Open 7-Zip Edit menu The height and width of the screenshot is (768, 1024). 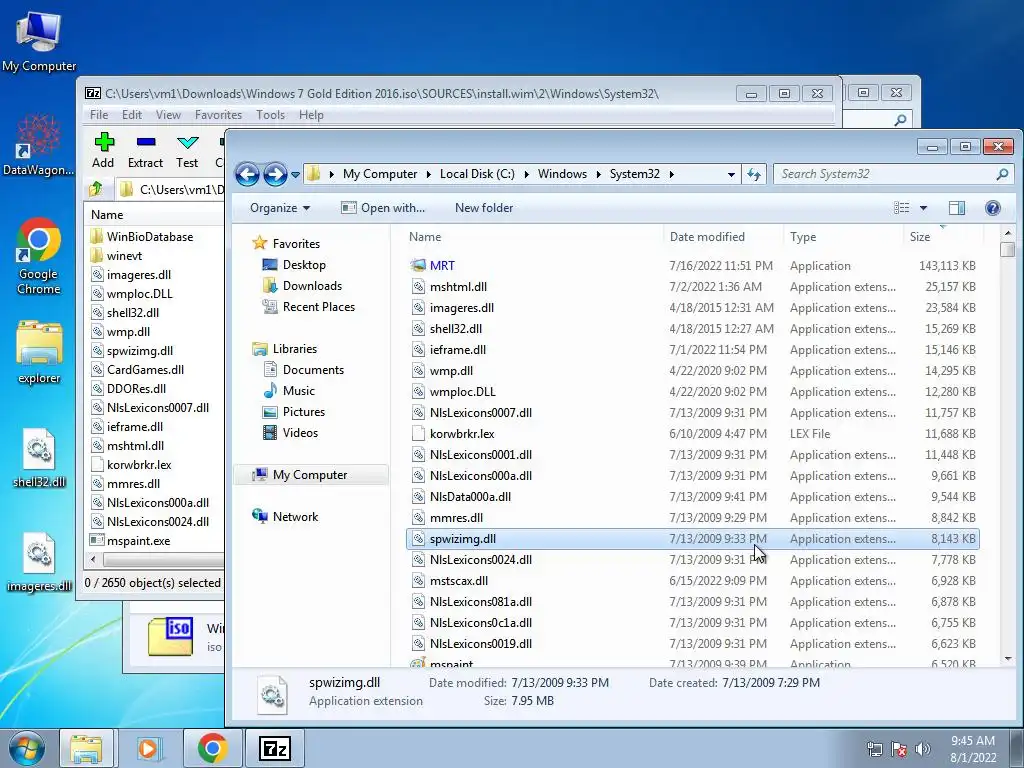pos(131,115)
